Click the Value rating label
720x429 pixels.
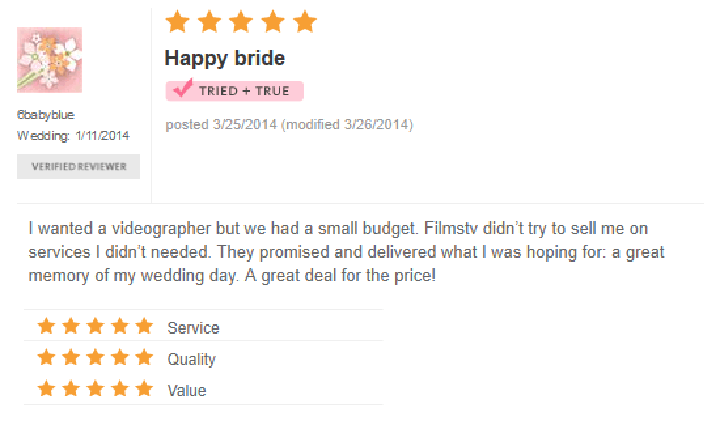187,390
